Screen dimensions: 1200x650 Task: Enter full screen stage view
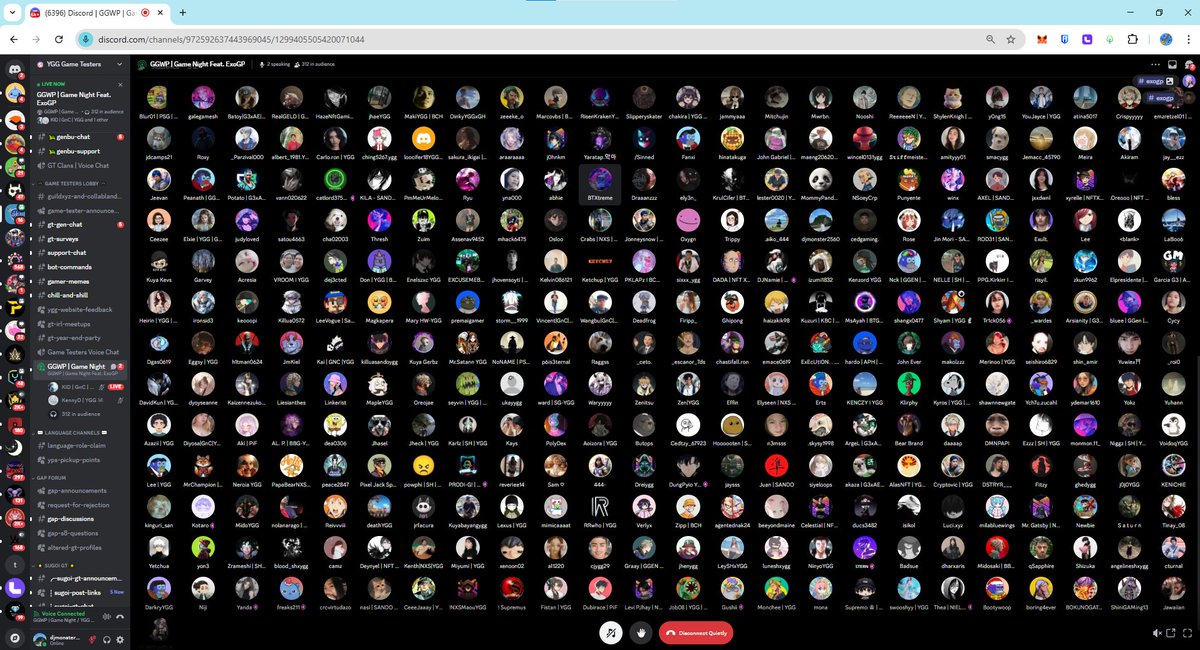1186,632
